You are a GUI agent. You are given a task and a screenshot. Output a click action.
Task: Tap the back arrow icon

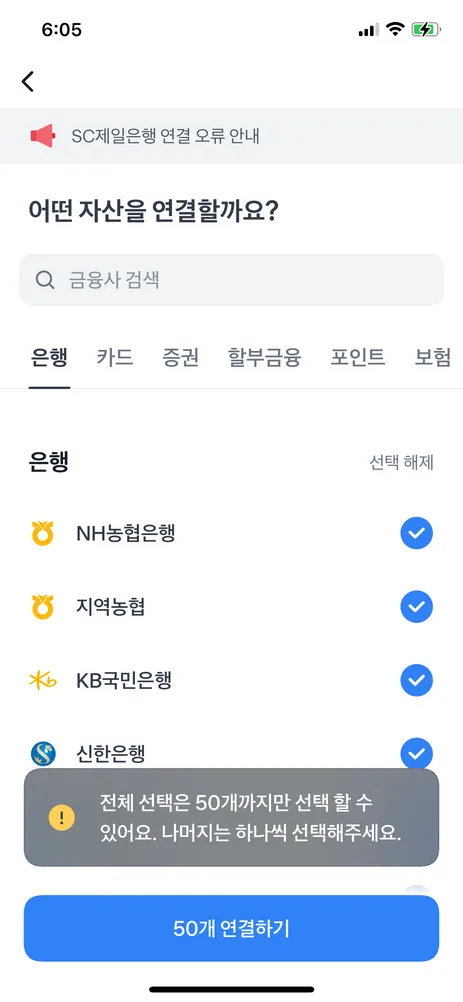click(x=27, y=81)
